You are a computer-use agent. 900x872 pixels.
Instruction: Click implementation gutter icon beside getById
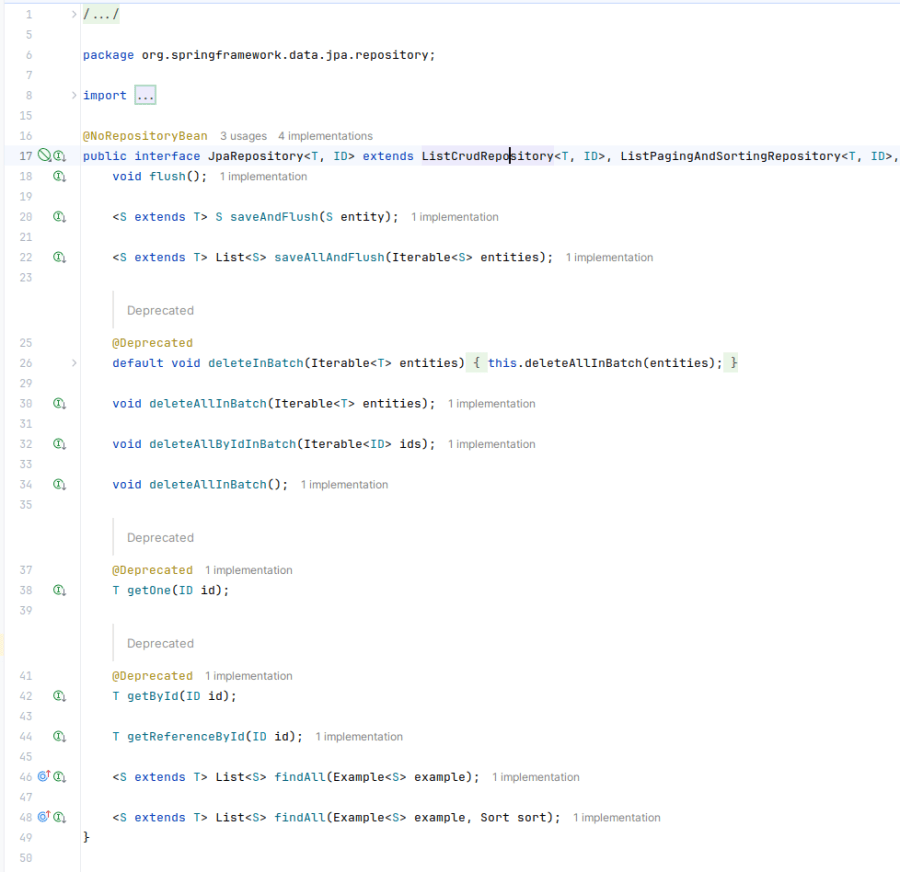click(60, 695)
